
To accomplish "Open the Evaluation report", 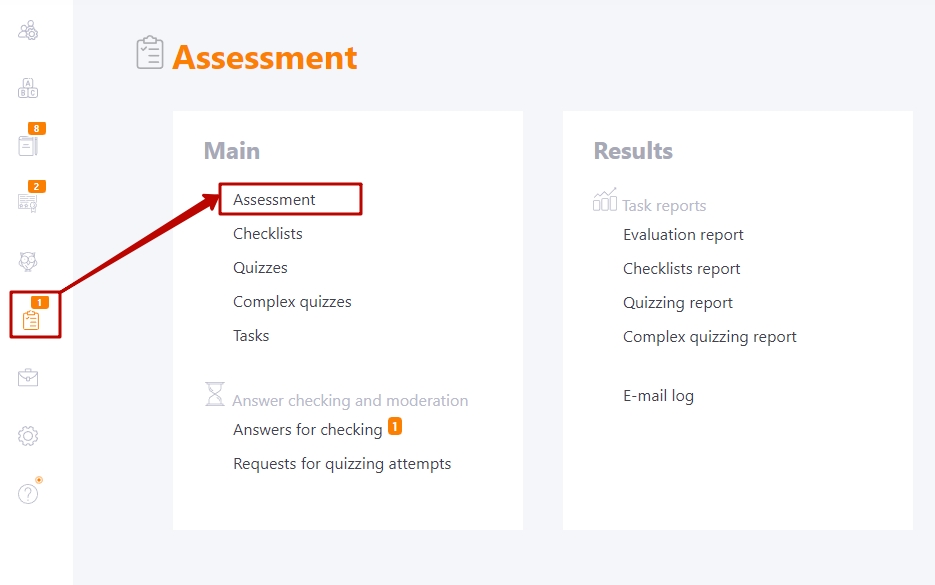I will pos(683,235).
